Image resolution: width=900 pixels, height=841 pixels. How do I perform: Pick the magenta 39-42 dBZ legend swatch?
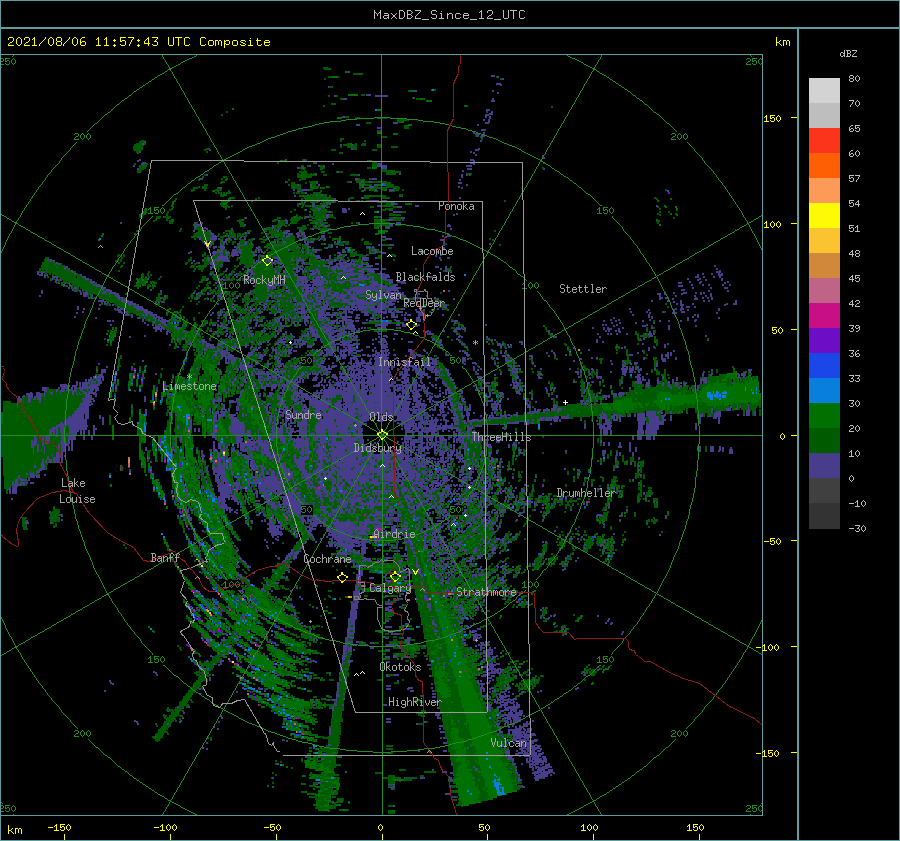coord(824,316)
